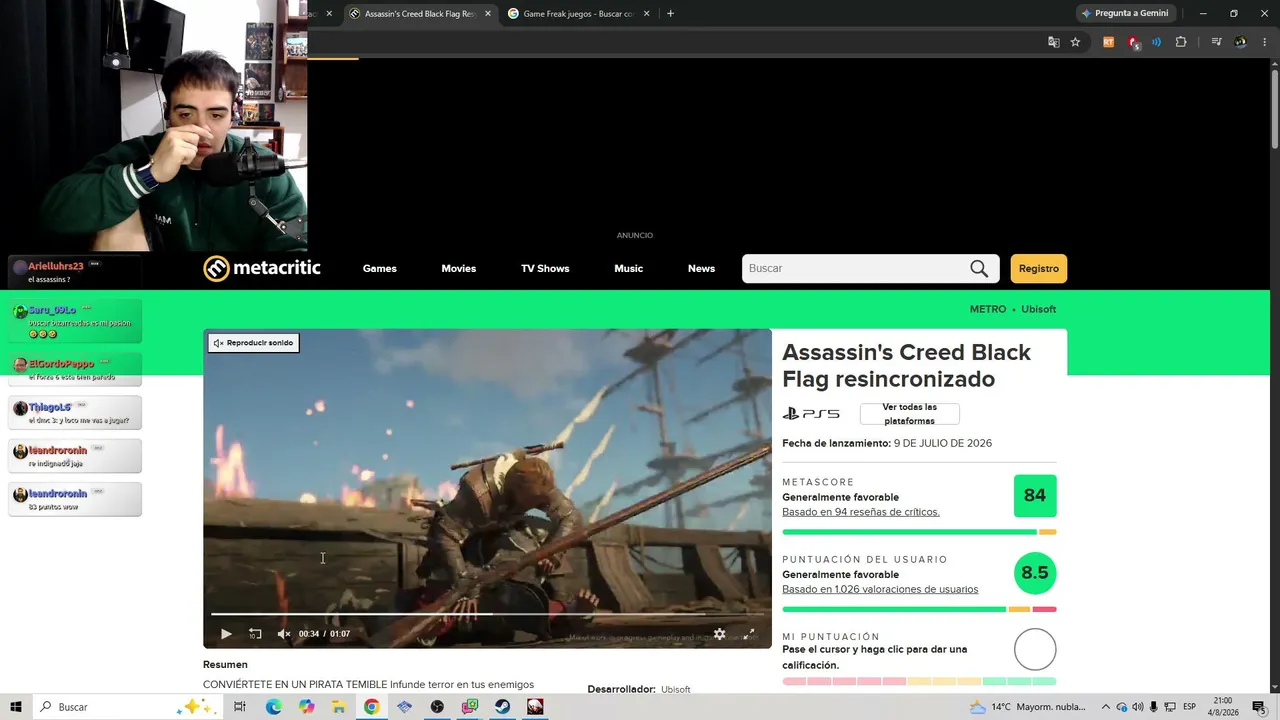
Task: Close the Assassin's Creed Black Flag tab
Action: (x=488, y=14)
